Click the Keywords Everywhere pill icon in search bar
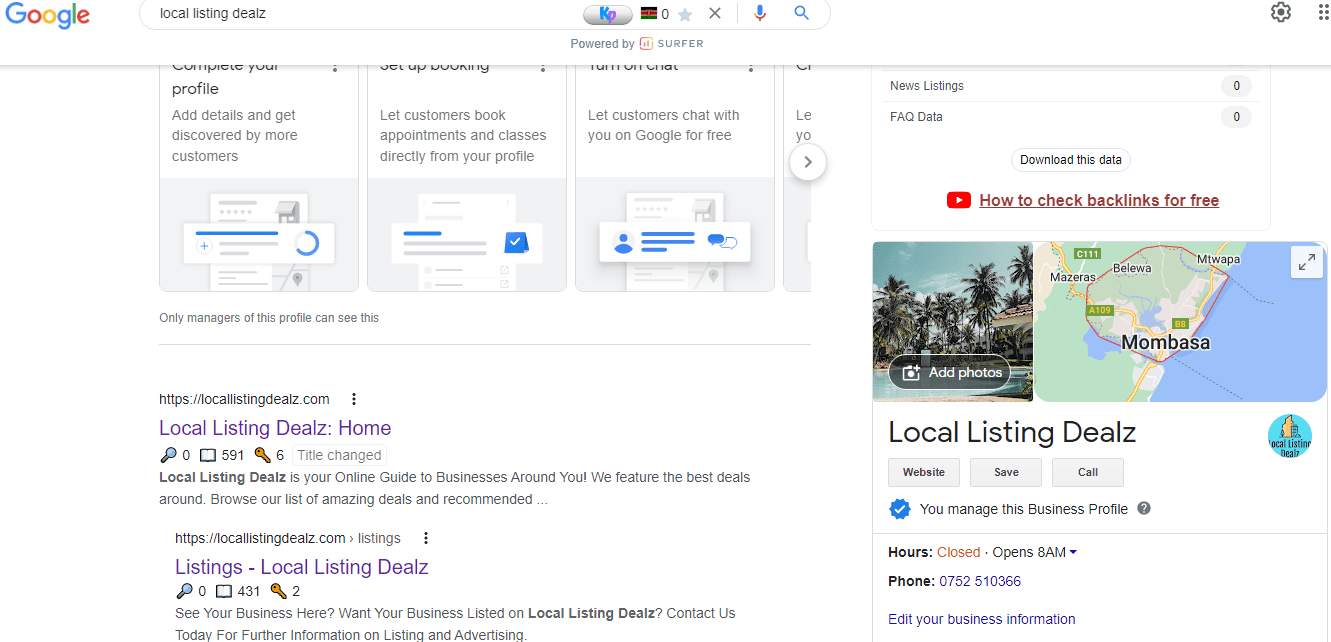The image size is (1331, 642). tap(608, 15)
